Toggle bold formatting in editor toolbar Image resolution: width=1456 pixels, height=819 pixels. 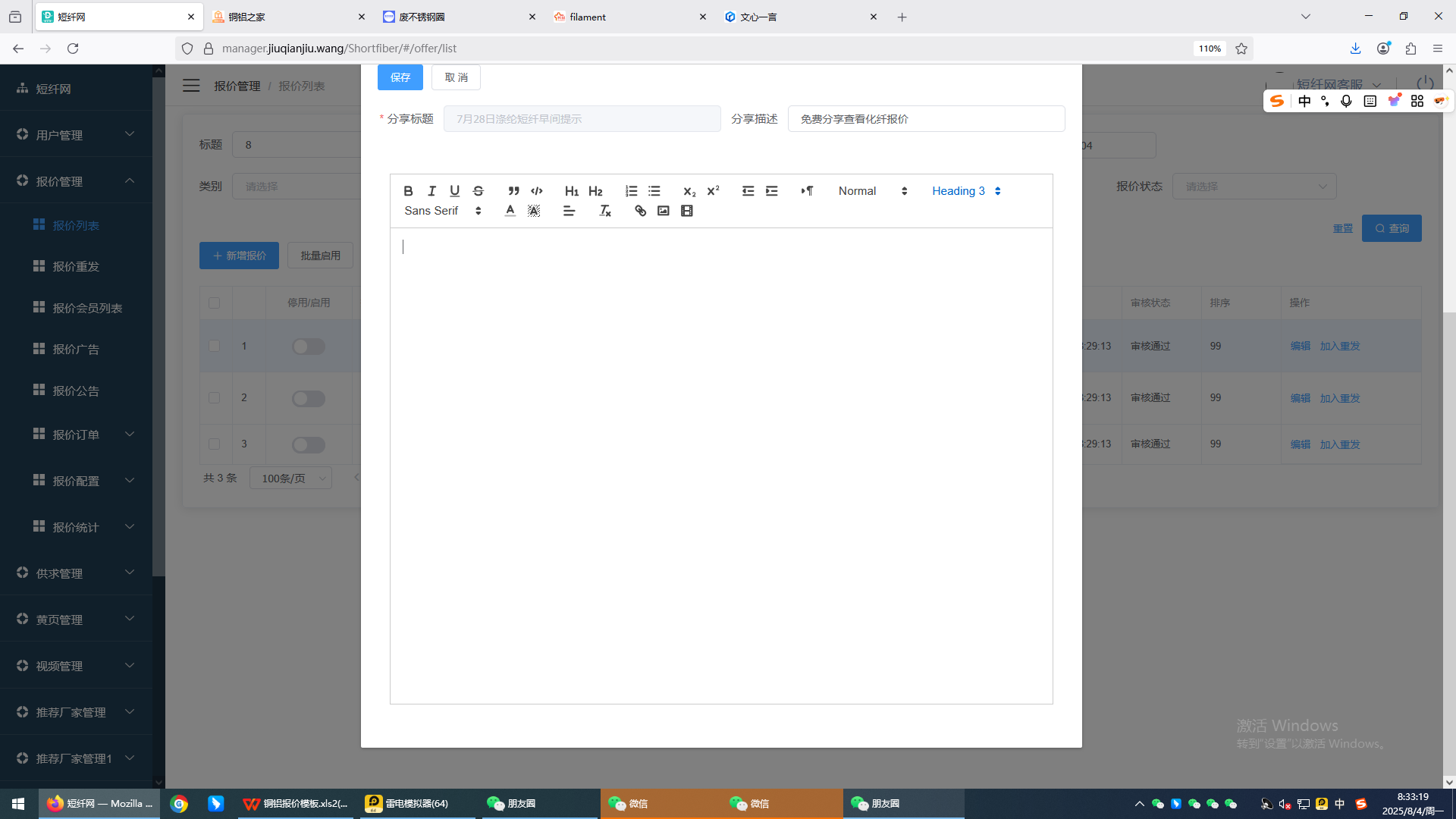[x=408, y=191]
